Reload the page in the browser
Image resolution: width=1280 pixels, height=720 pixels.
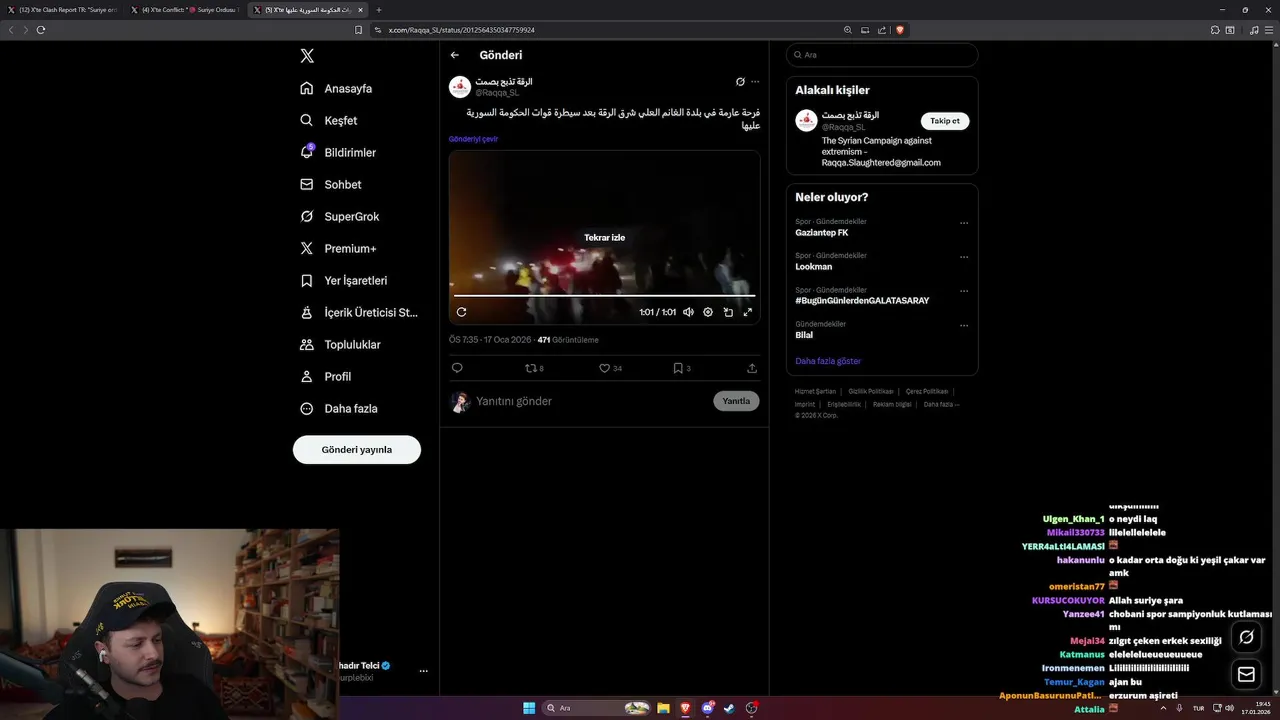[x=41, y=30]
